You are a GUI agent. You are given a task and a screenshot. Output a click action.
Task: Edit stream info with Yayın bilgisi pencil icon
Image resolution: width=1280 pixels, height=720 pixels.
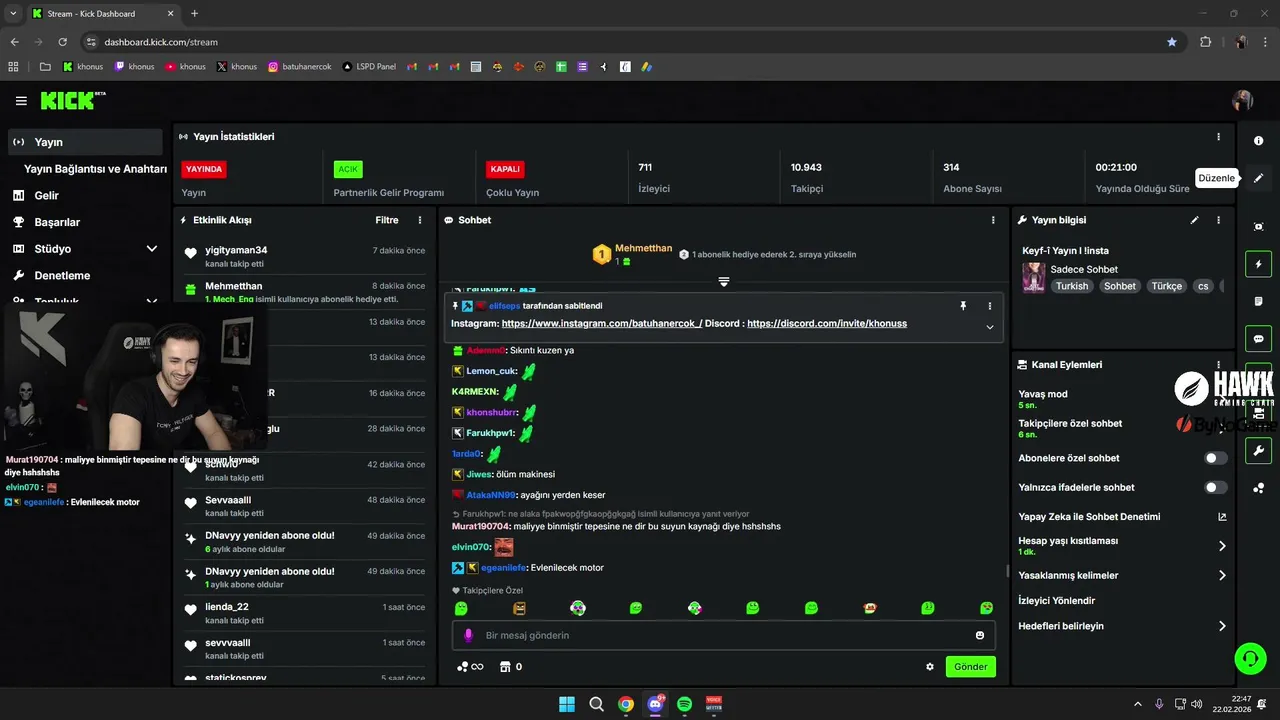[1194, 220]
